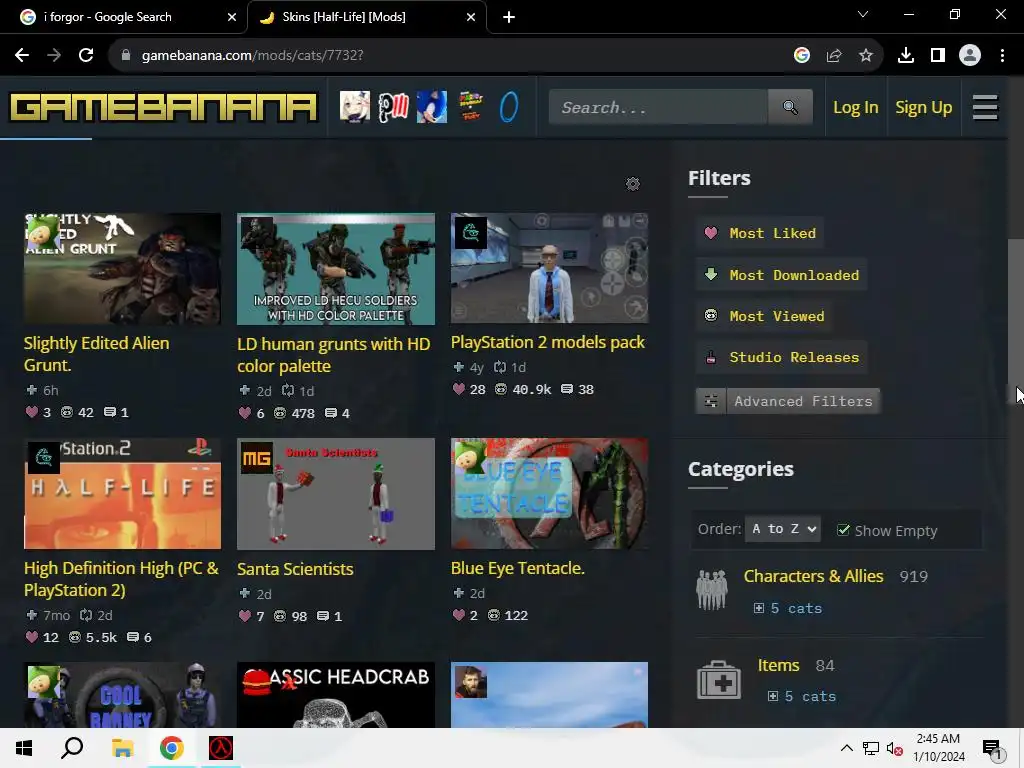Open Cool Barney thumbnail
The width and height of the screenshot is (1024, 768).
(x=122, y=695)
